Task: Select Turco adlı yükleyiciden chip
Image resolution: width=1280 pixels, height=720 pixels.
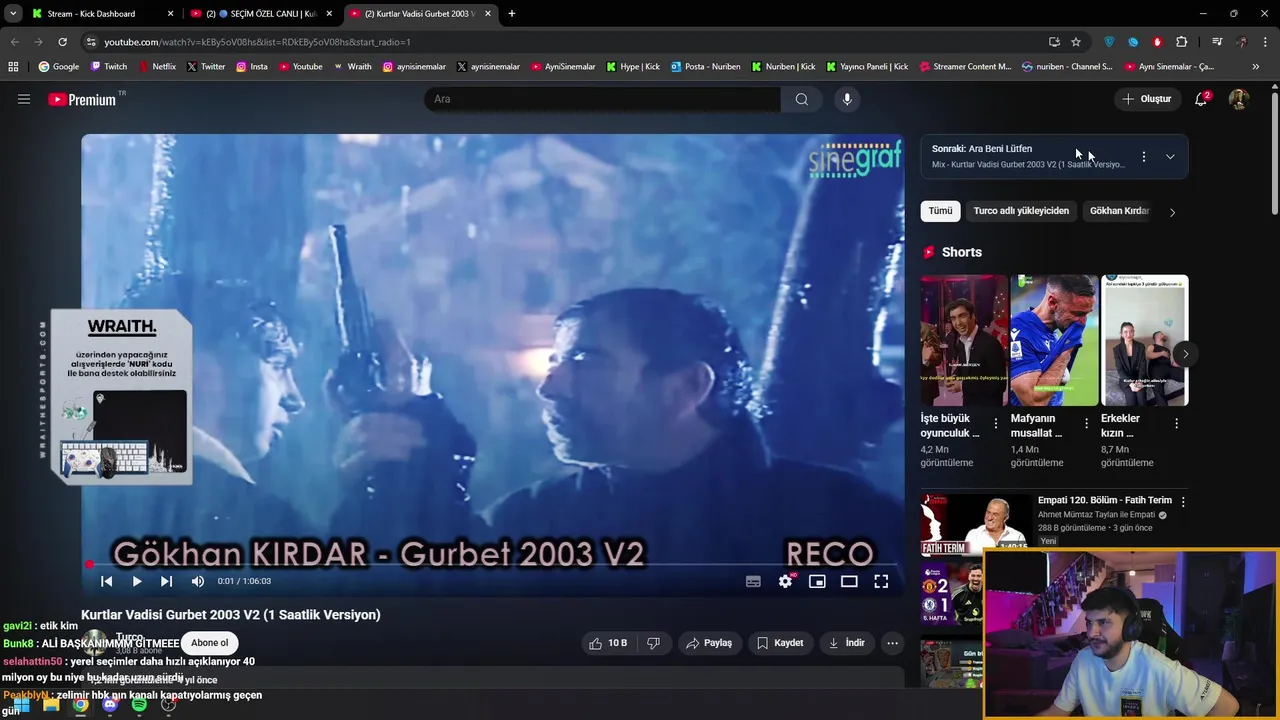Action: pyautogui.click(x=1021, y=211)
